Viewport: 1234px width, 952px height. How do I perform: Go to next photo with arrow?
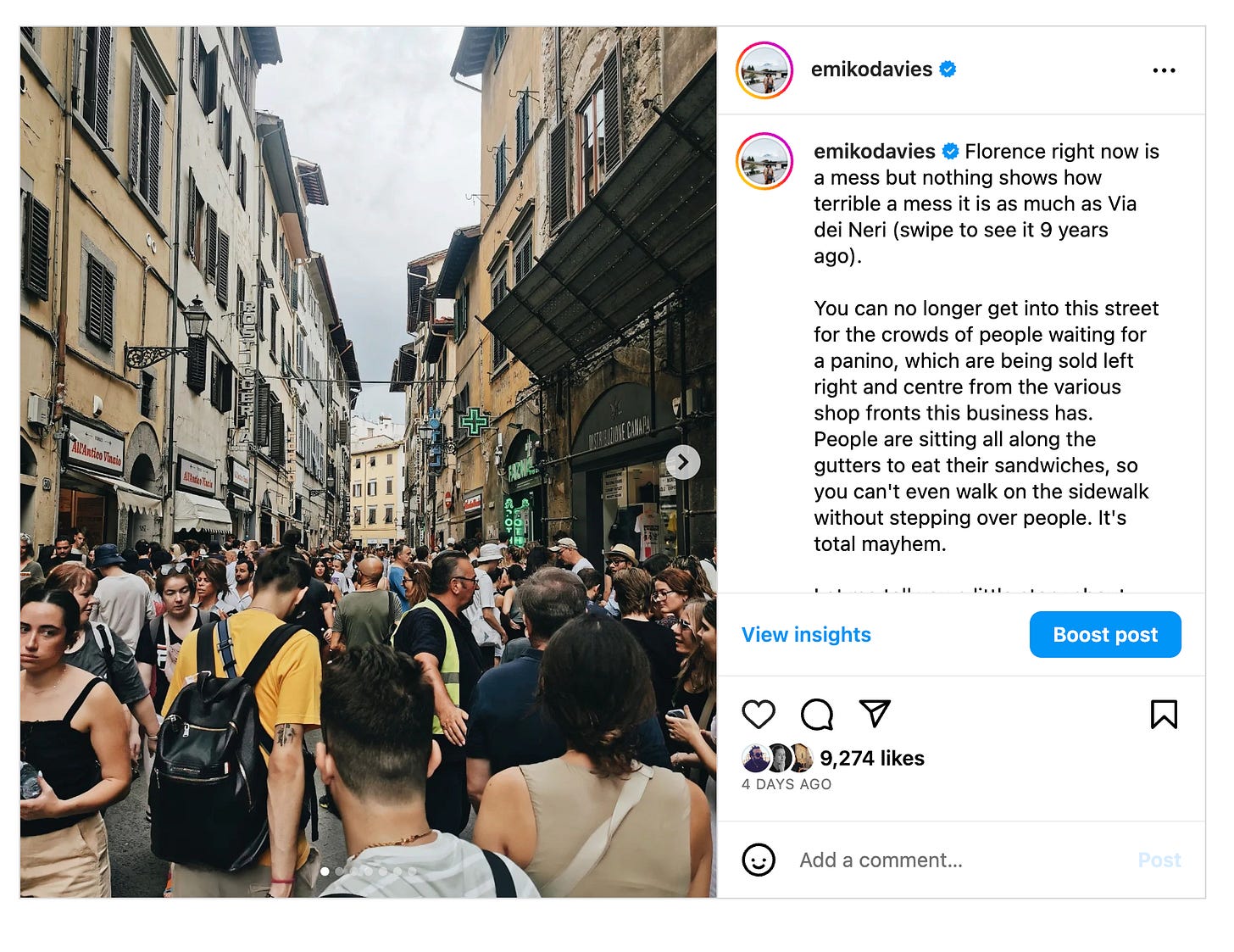click(x=683, y=462)
